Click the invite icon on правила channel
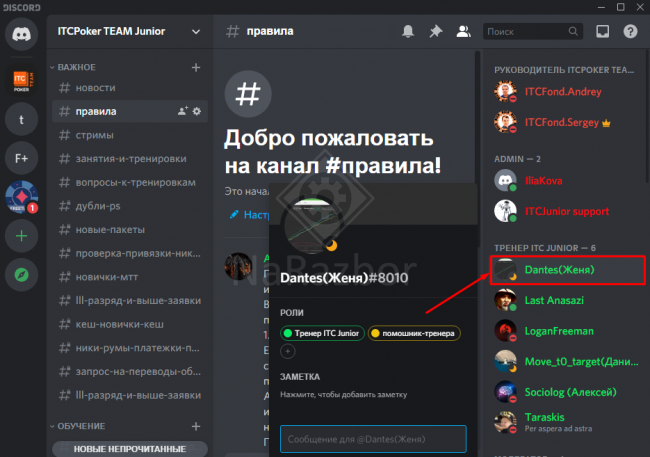This screenshot has height=457, width=650. coord(182,111)
